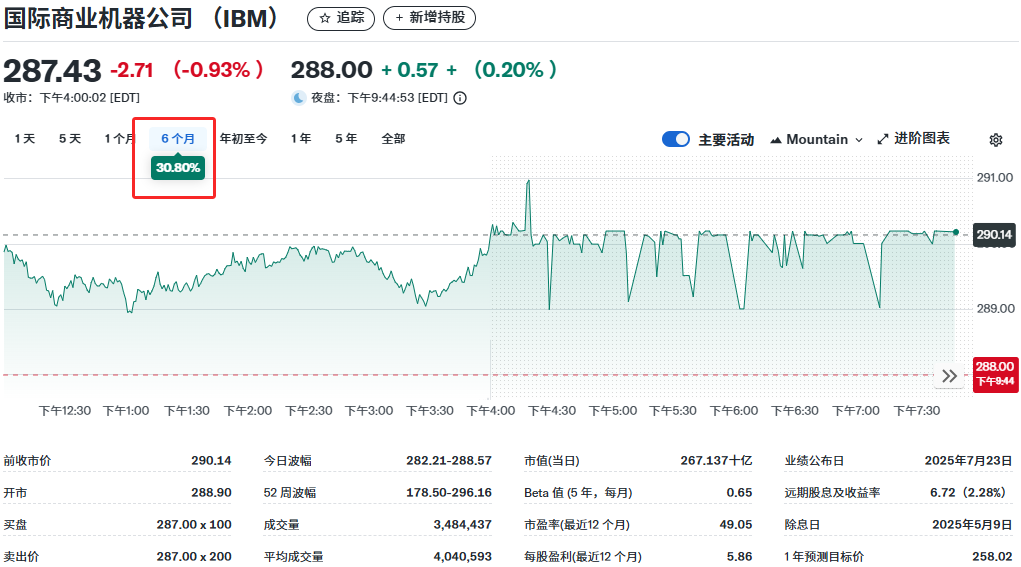Click the star Follow (追踪) button
Screen dimensions: 1021x567
[x=341, y=18]
